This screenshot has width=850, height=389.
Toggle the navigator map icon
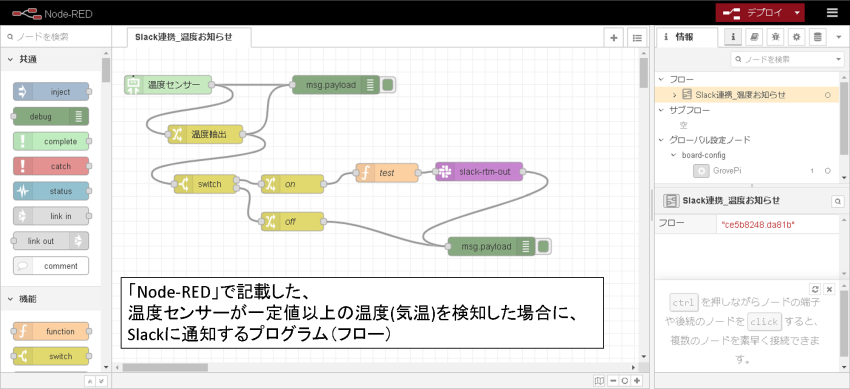click(598, 381)
